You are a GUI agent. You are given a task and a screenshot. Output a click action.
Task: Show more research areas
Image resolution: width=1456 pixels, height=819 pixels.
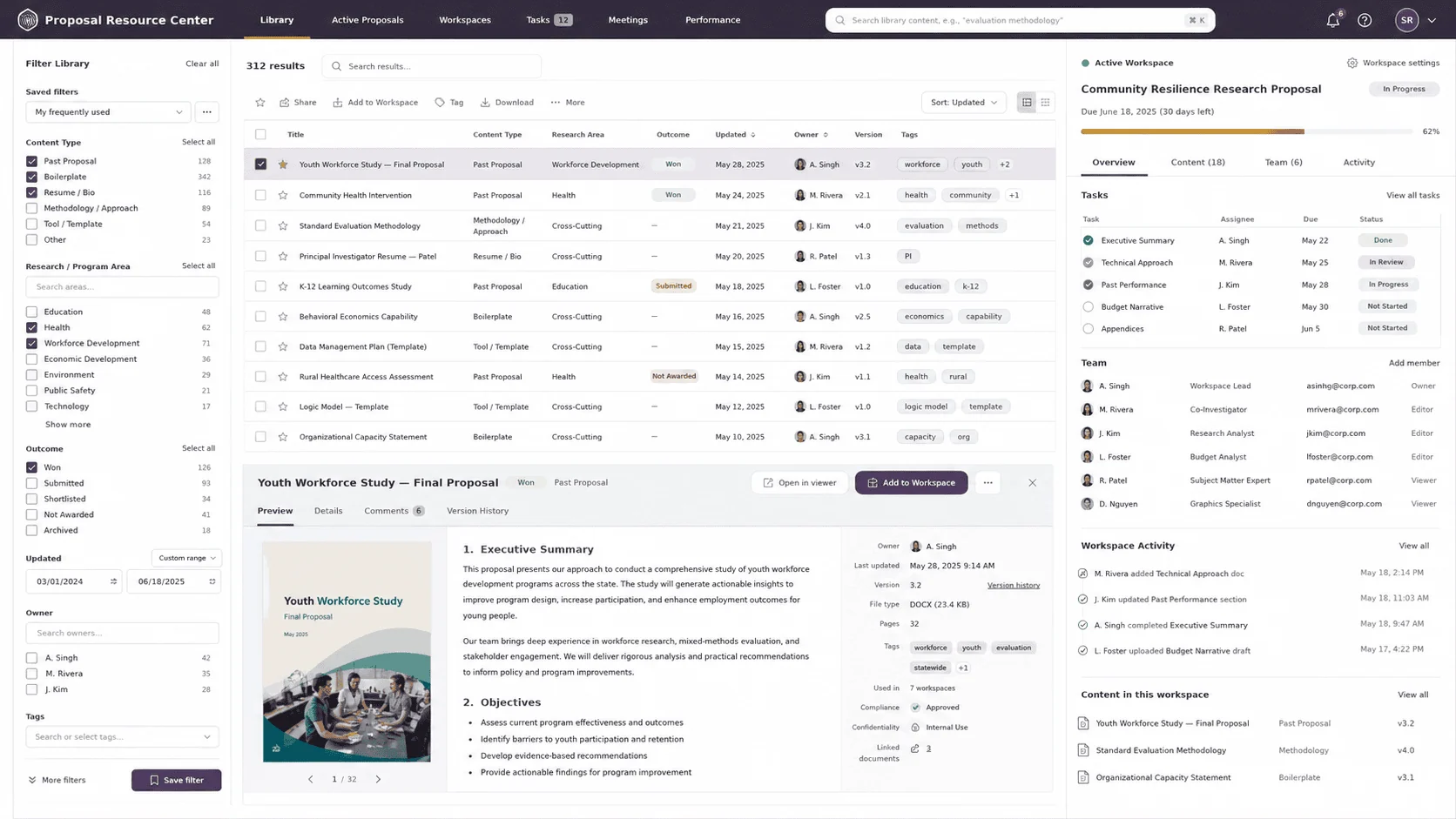(68, 425)
